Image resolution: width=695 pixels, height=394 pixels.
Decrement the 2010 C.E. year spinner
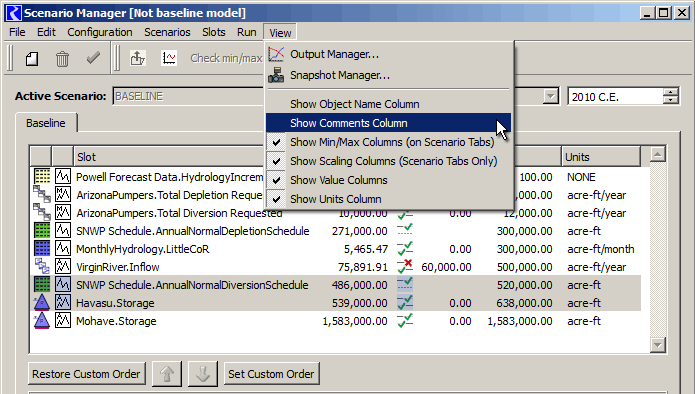click(671, 100)
